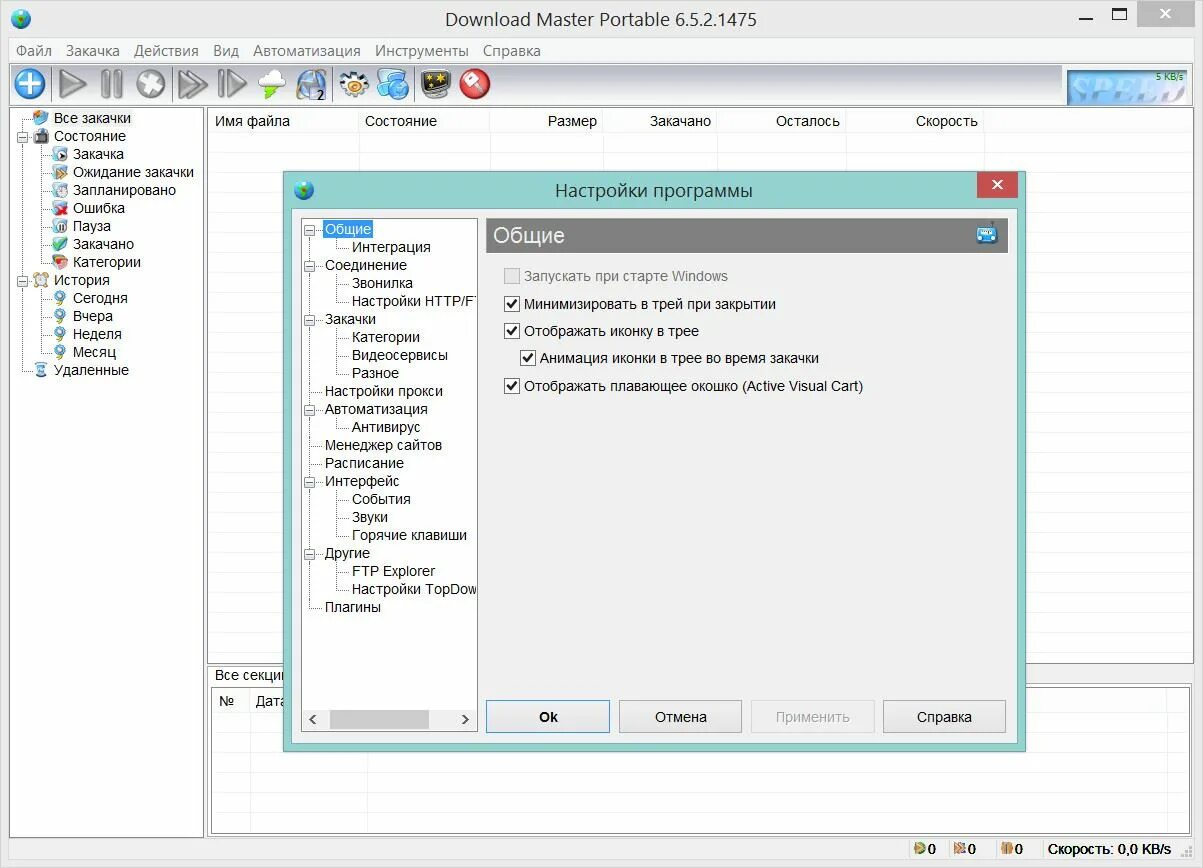Collapse the История node in main sidebar
This screenshot has height=868, width=1203.
pos(22,281)
